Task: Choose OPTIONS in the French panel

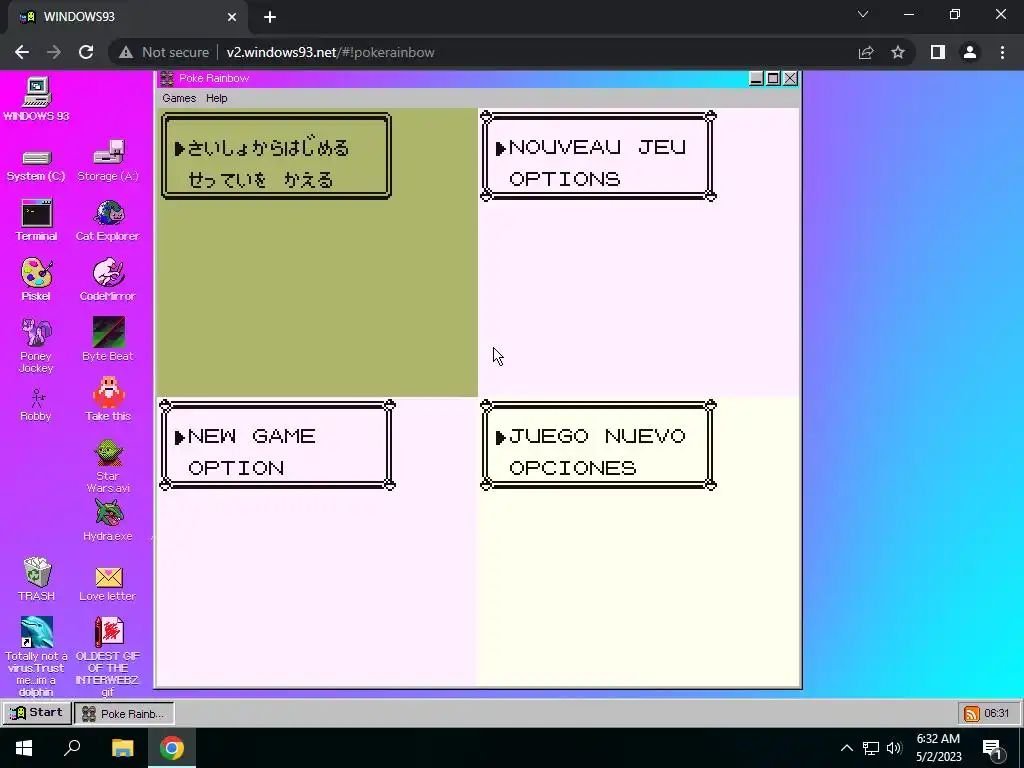Action: coord(565,179)
